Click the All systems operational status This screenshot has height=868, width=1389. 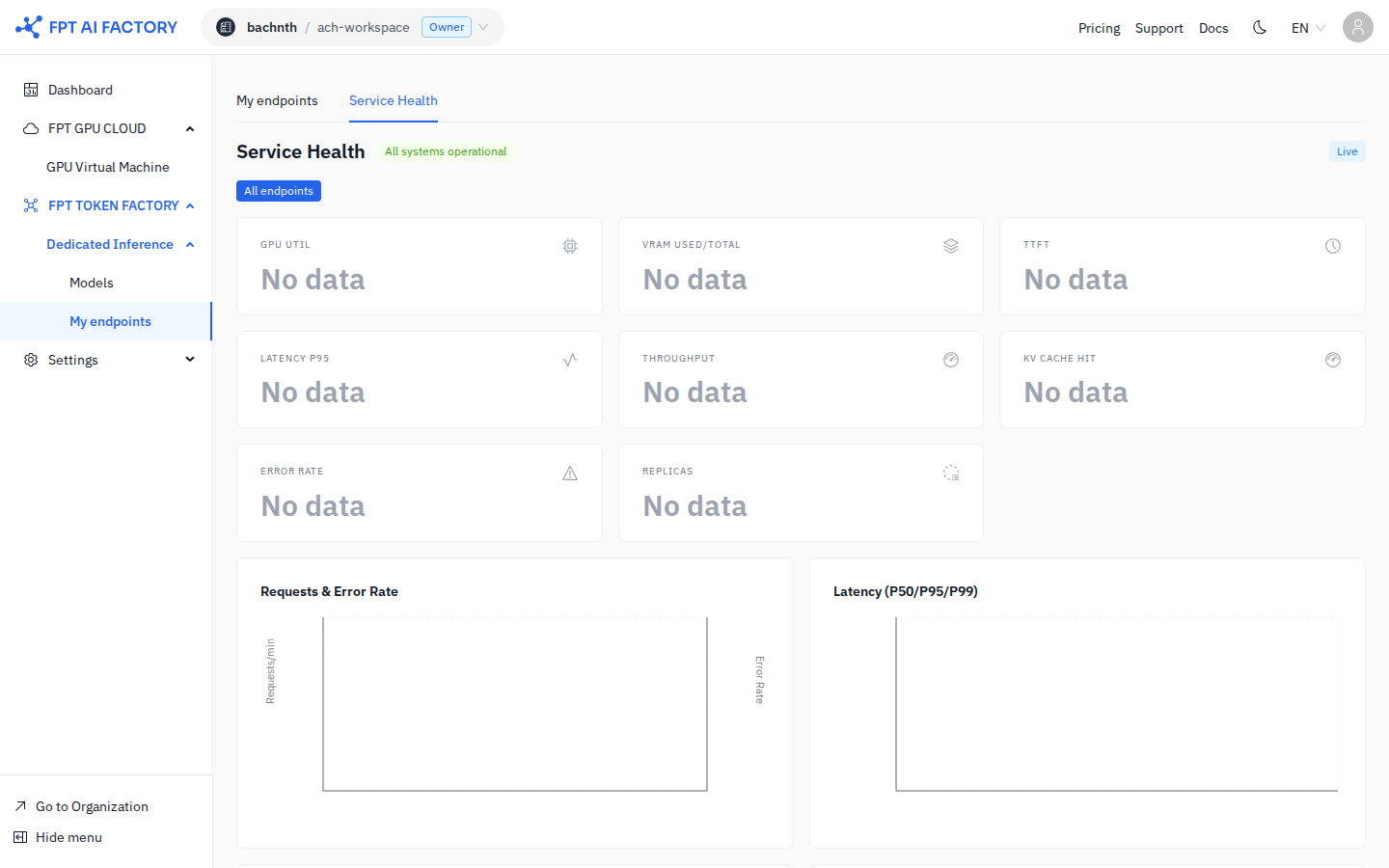click(446, 151)
